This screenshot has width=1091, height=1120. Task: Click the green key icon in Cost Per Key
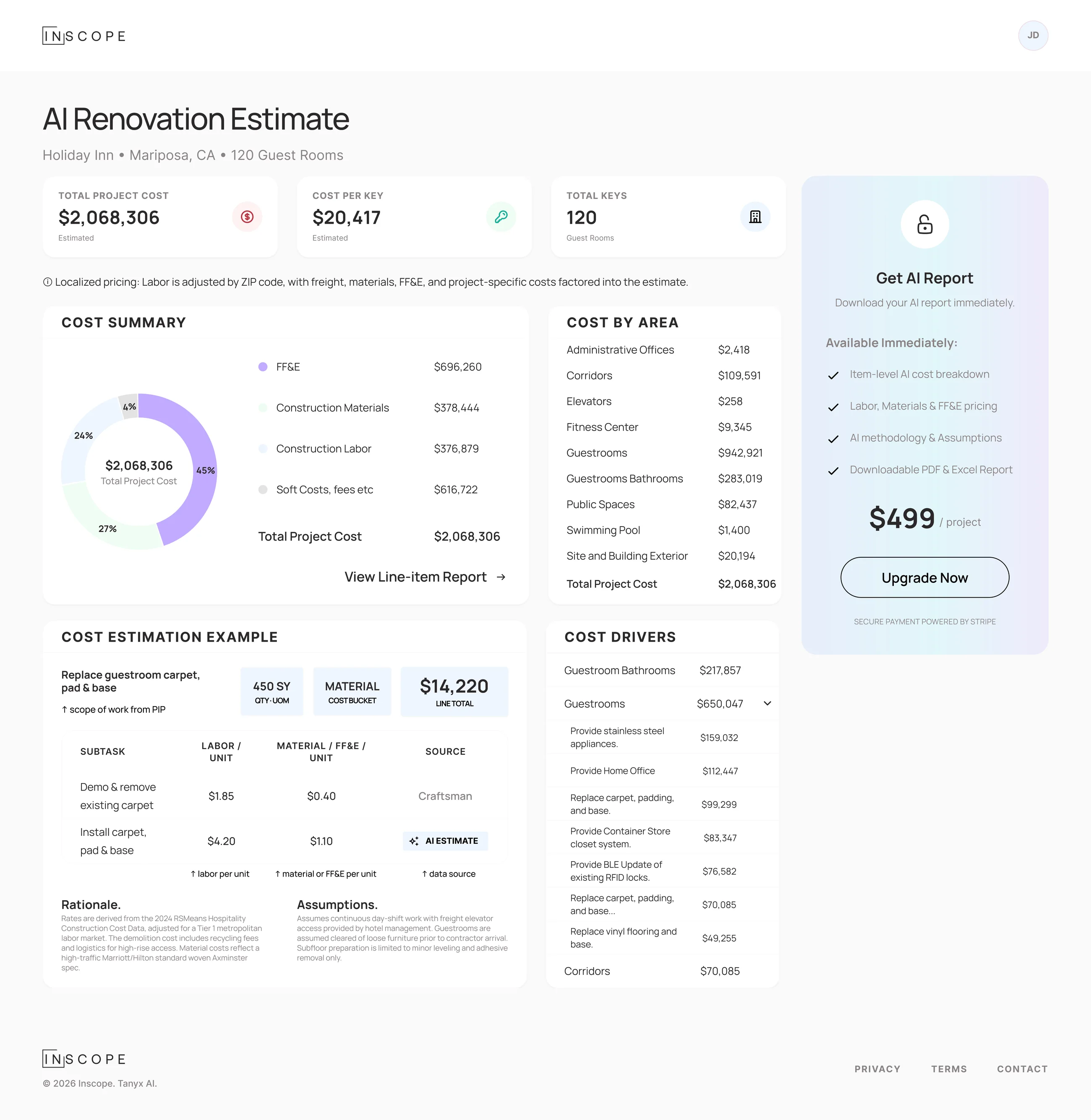coord(501,217)
